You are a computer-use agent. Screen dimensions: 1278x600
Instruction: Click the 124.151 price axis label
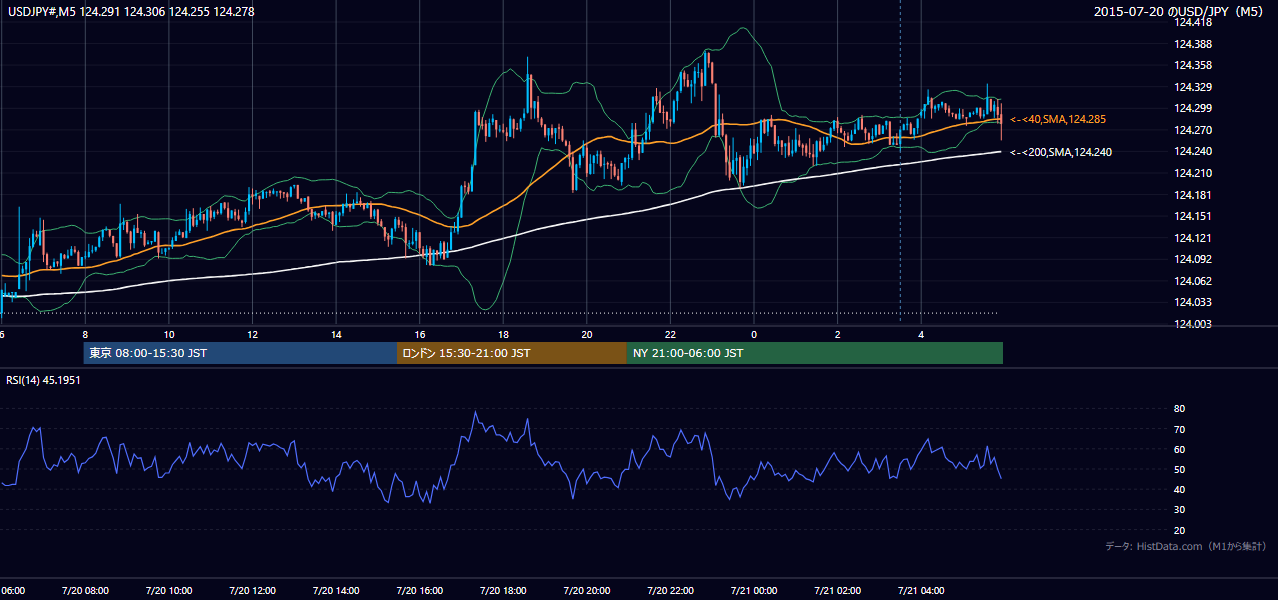1193,216
